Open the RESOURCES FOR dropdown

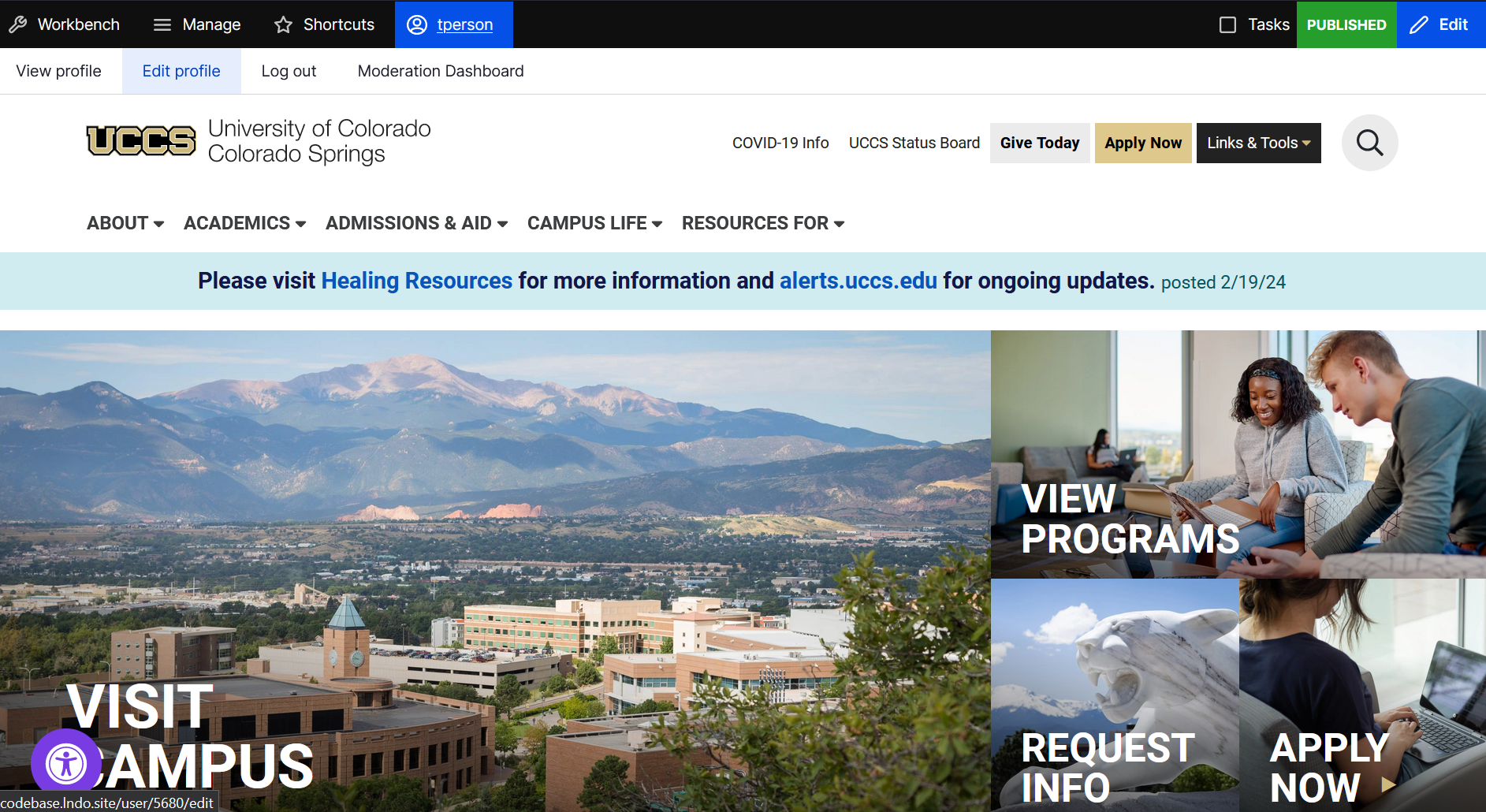tap(763, 223)
